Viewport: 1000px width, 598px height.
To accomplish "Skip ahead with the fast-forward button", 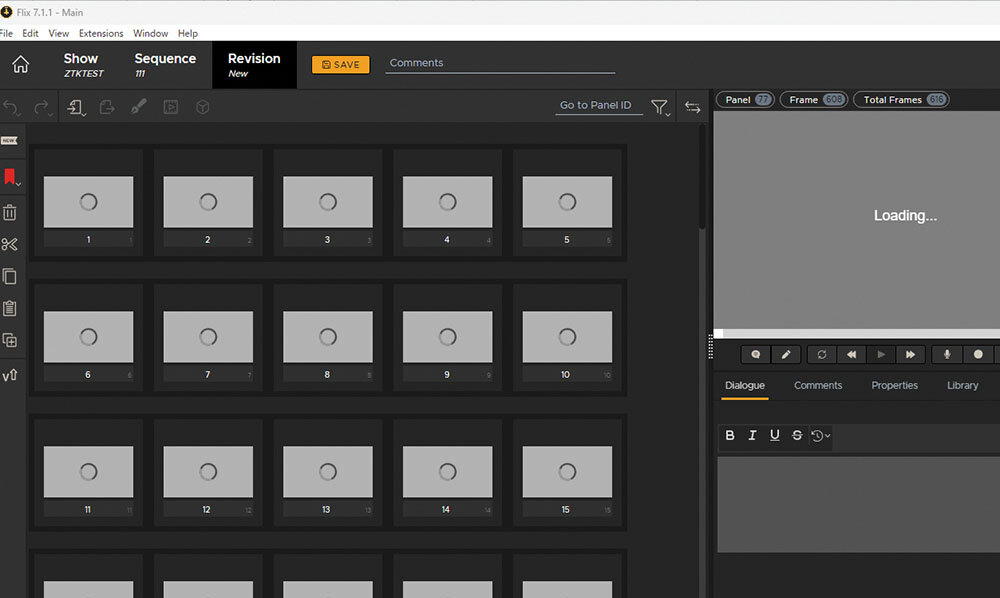I will [x=910, y=354].
